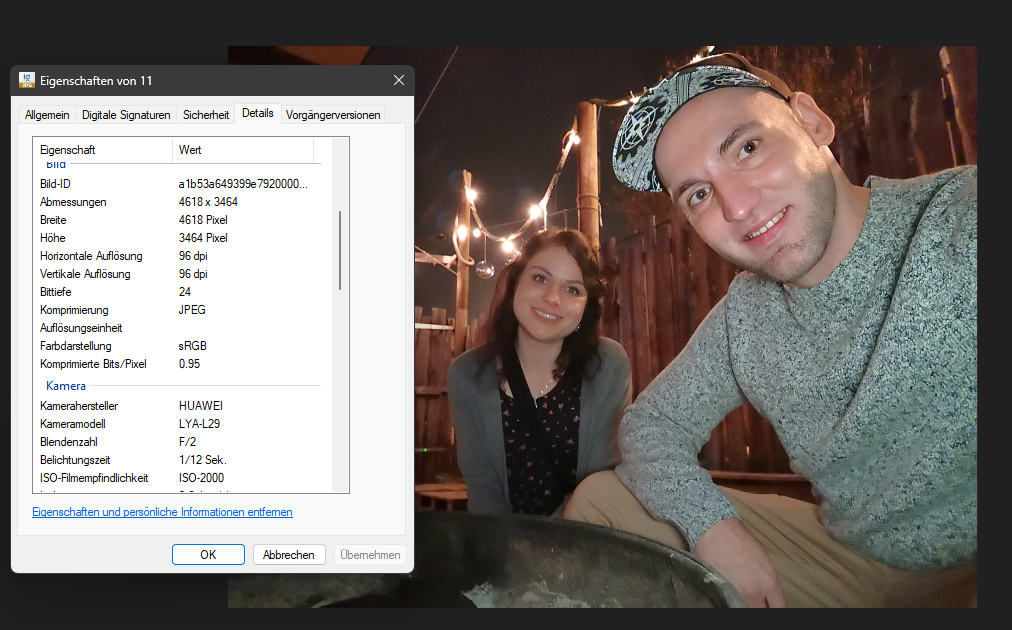Click the Farbdarstellung value sRGB
Image resolution: width=1012 pixels, height=630 pixels.
click(193, 346)
